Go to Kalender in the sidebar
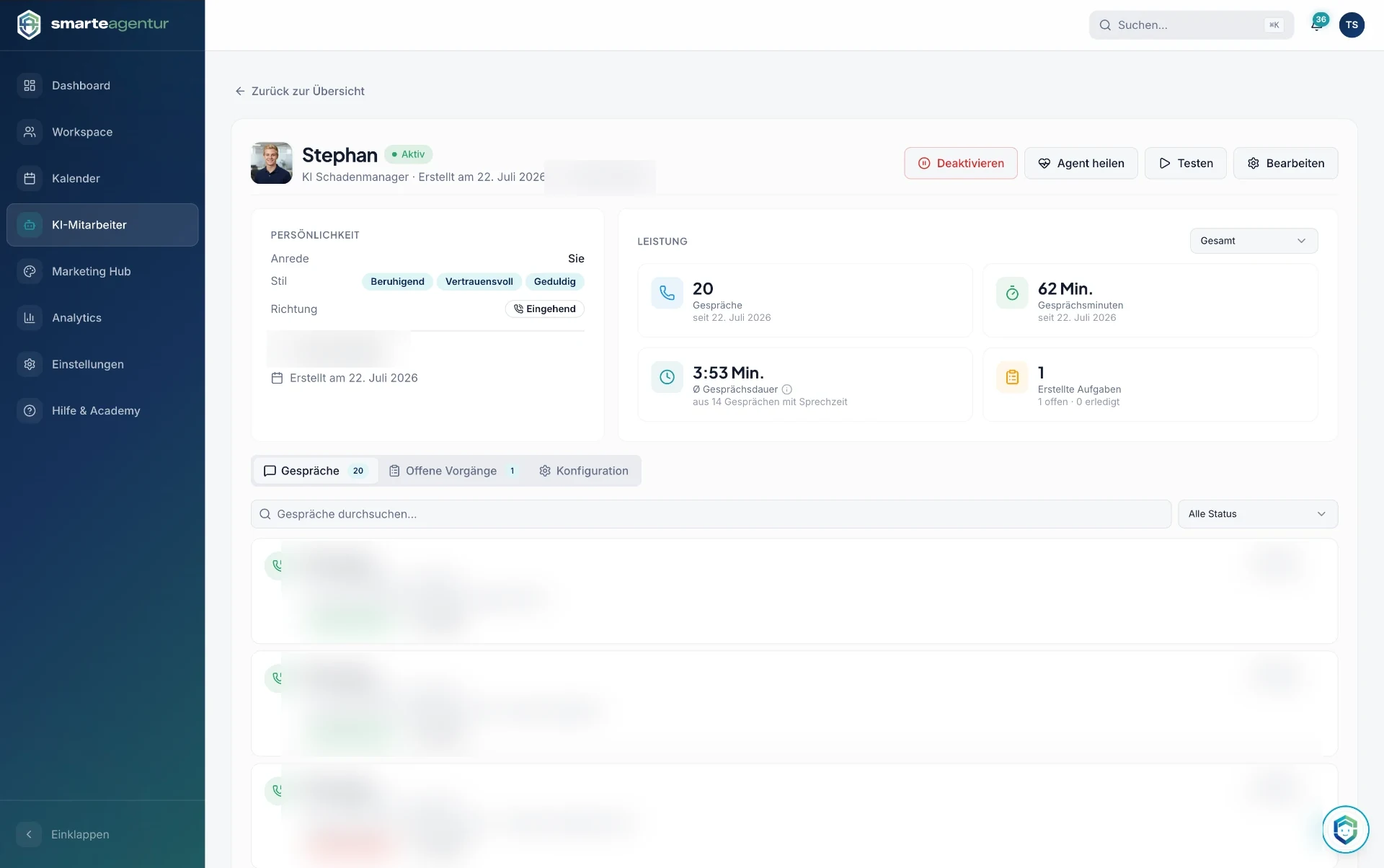The image size is (1384, 868). 102,178
